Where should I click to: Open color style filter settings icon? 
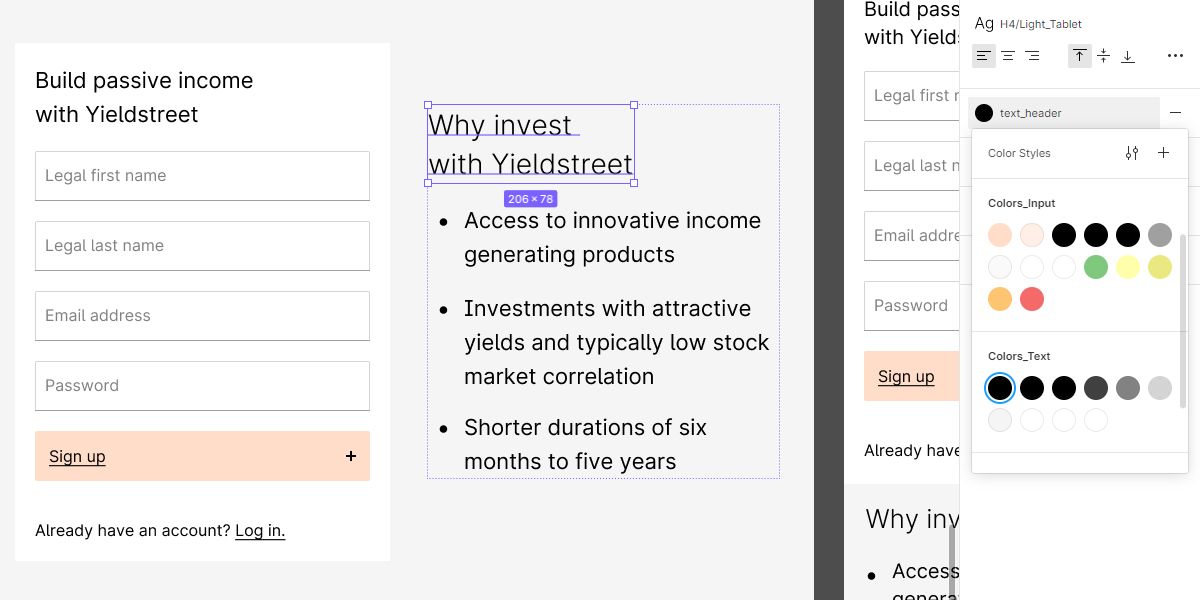pyautogui.click(x=1132, y=153)
